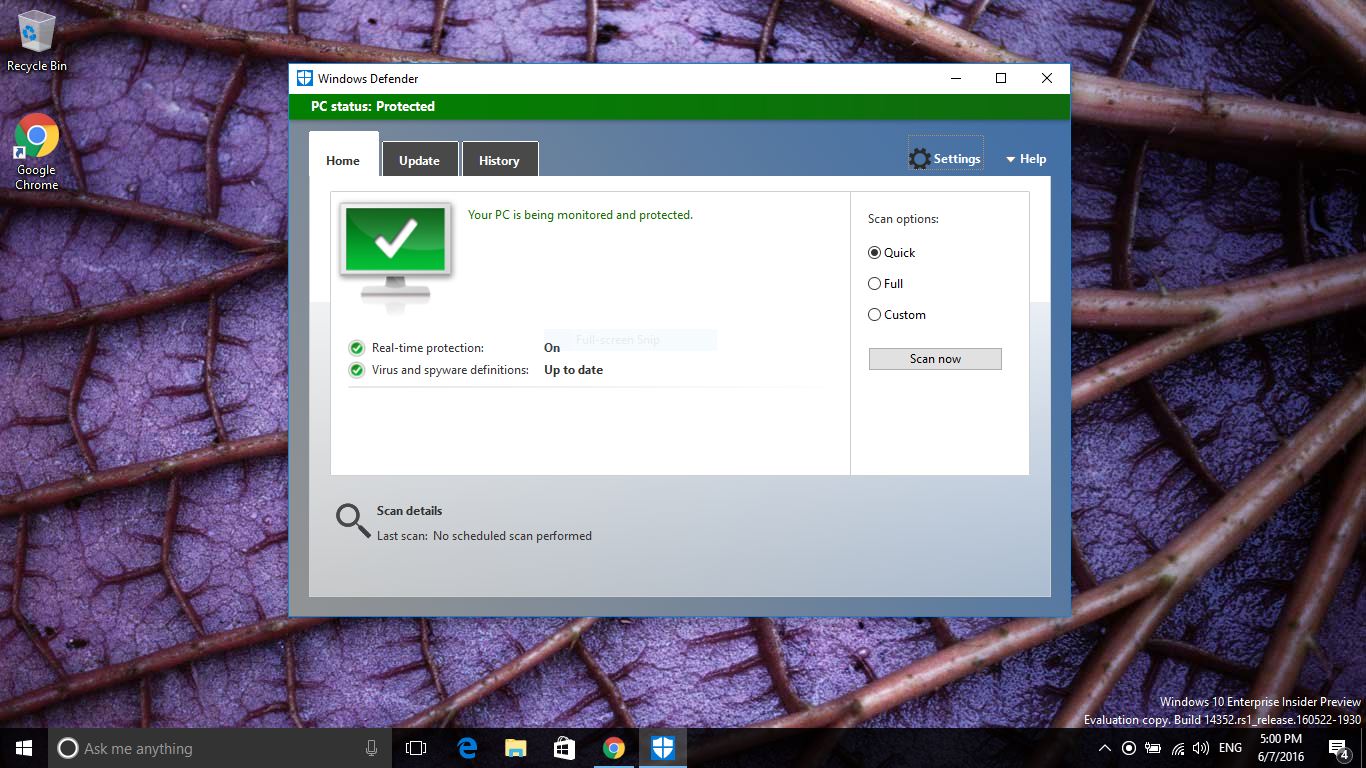Open Windows Defender from the taskbar
Viewport: 1366px width, 768px height.
[662, 747]
